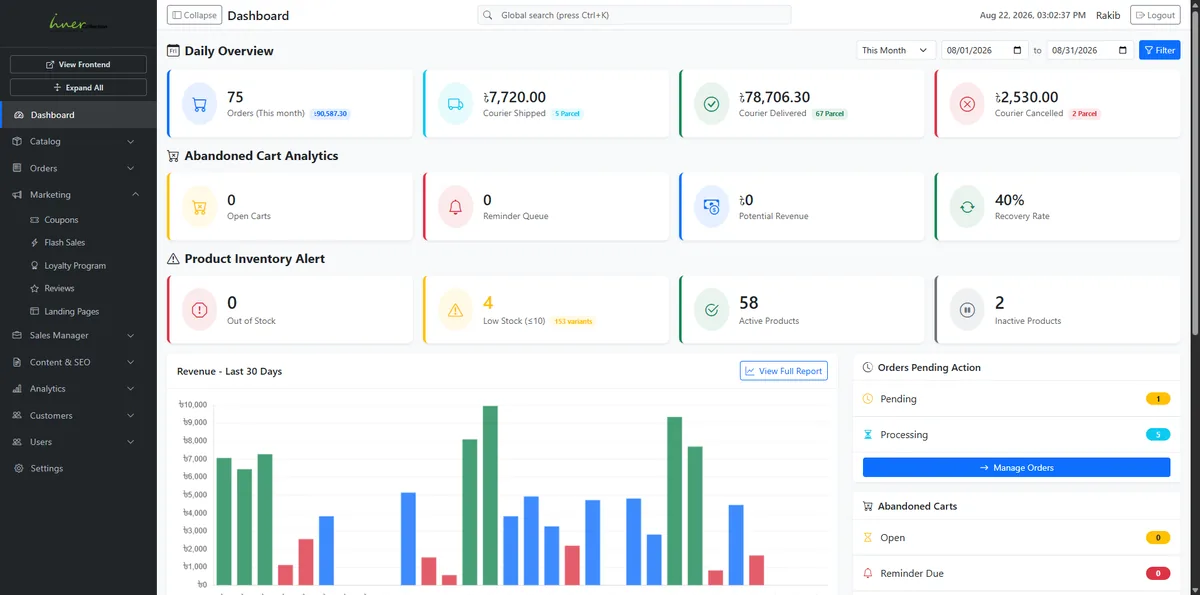The width and height of the screenshot is (1200, 595).
Task: Expand the Catalog sidebar menu
Action: [78, 142]
